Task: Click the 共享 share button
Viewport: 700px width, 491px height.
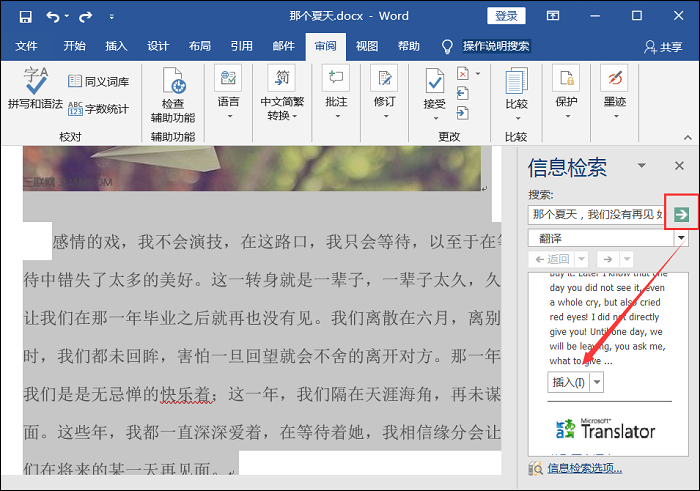Action: pos(663,46)
